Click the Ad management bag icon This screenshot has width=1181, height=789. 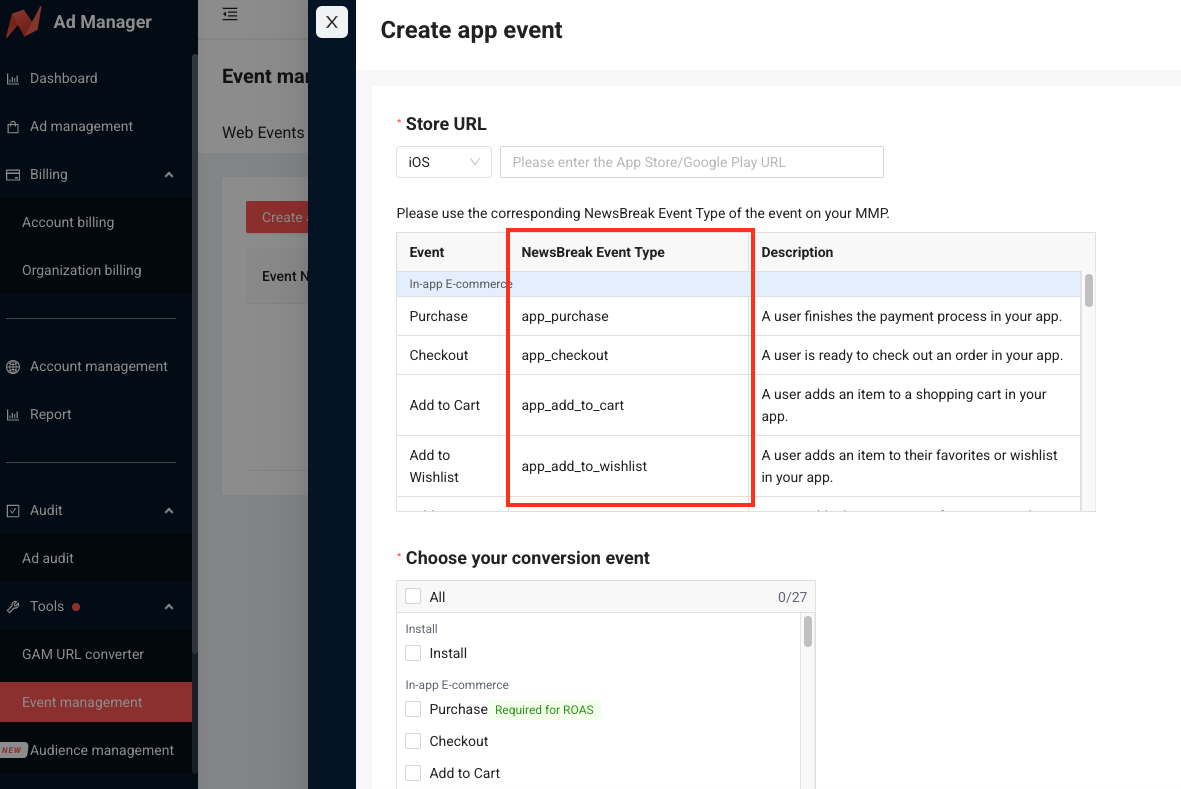(13, 127)
